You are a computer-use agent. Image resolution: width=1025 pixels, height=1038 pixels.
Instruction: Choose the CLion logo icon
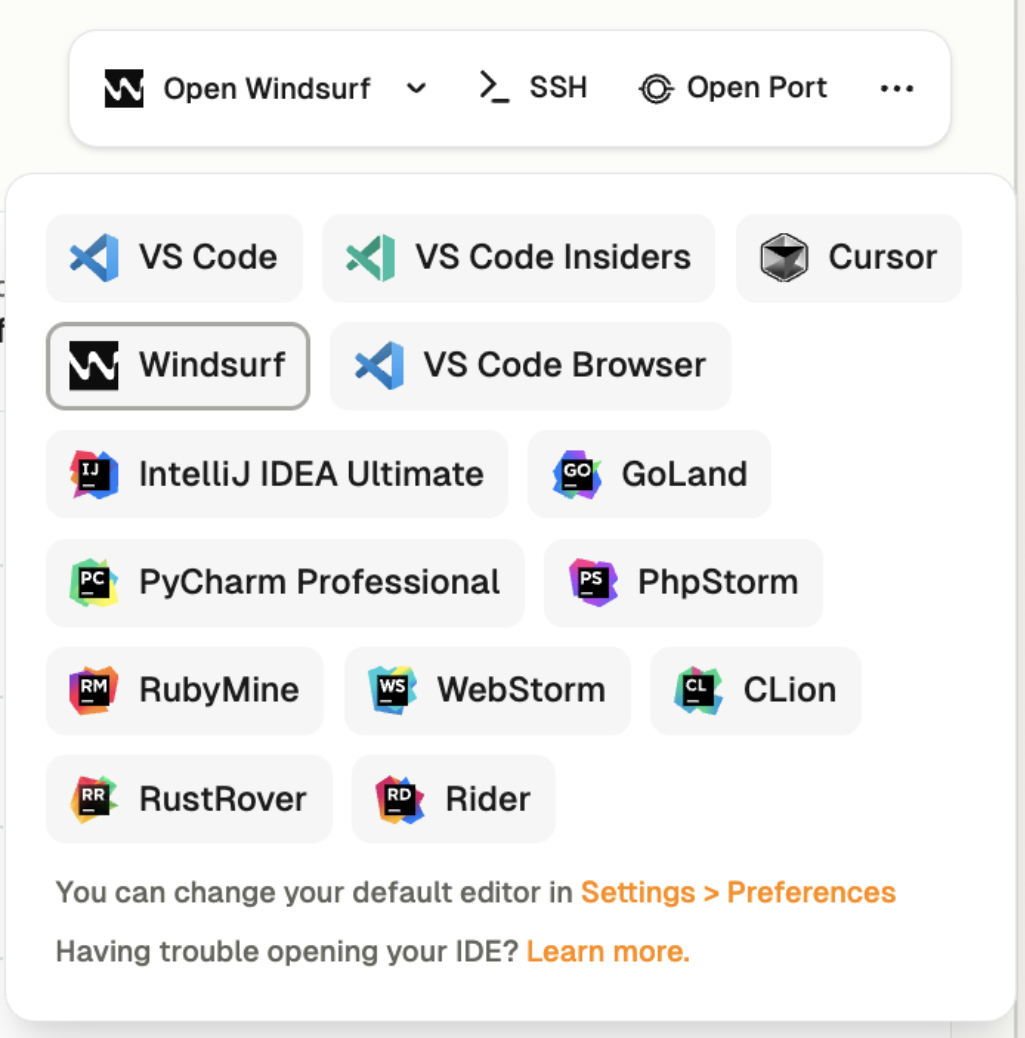(x=698, y=691)
